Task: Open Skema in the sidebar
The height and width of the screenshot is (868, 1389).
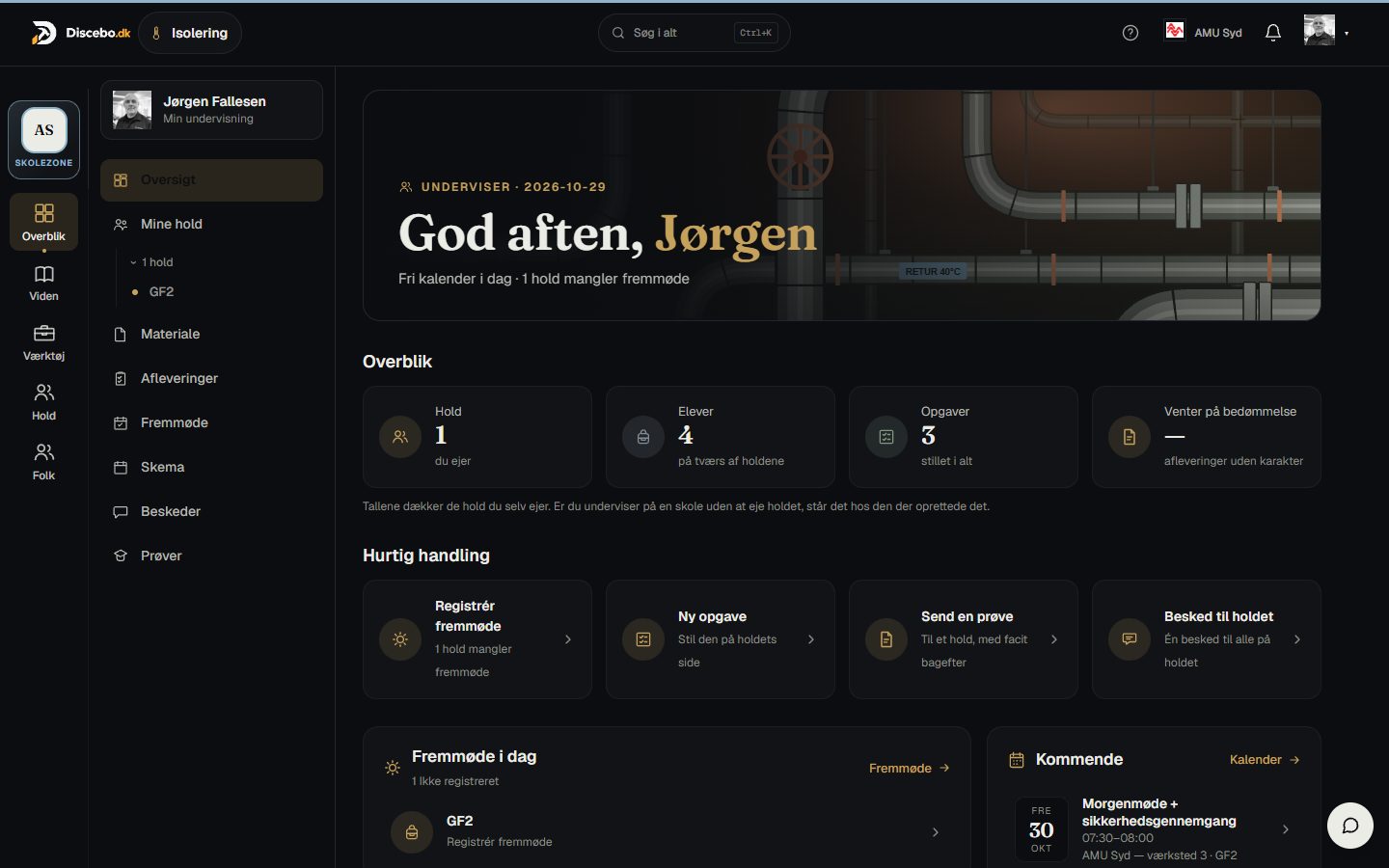Action: (211, 467)
